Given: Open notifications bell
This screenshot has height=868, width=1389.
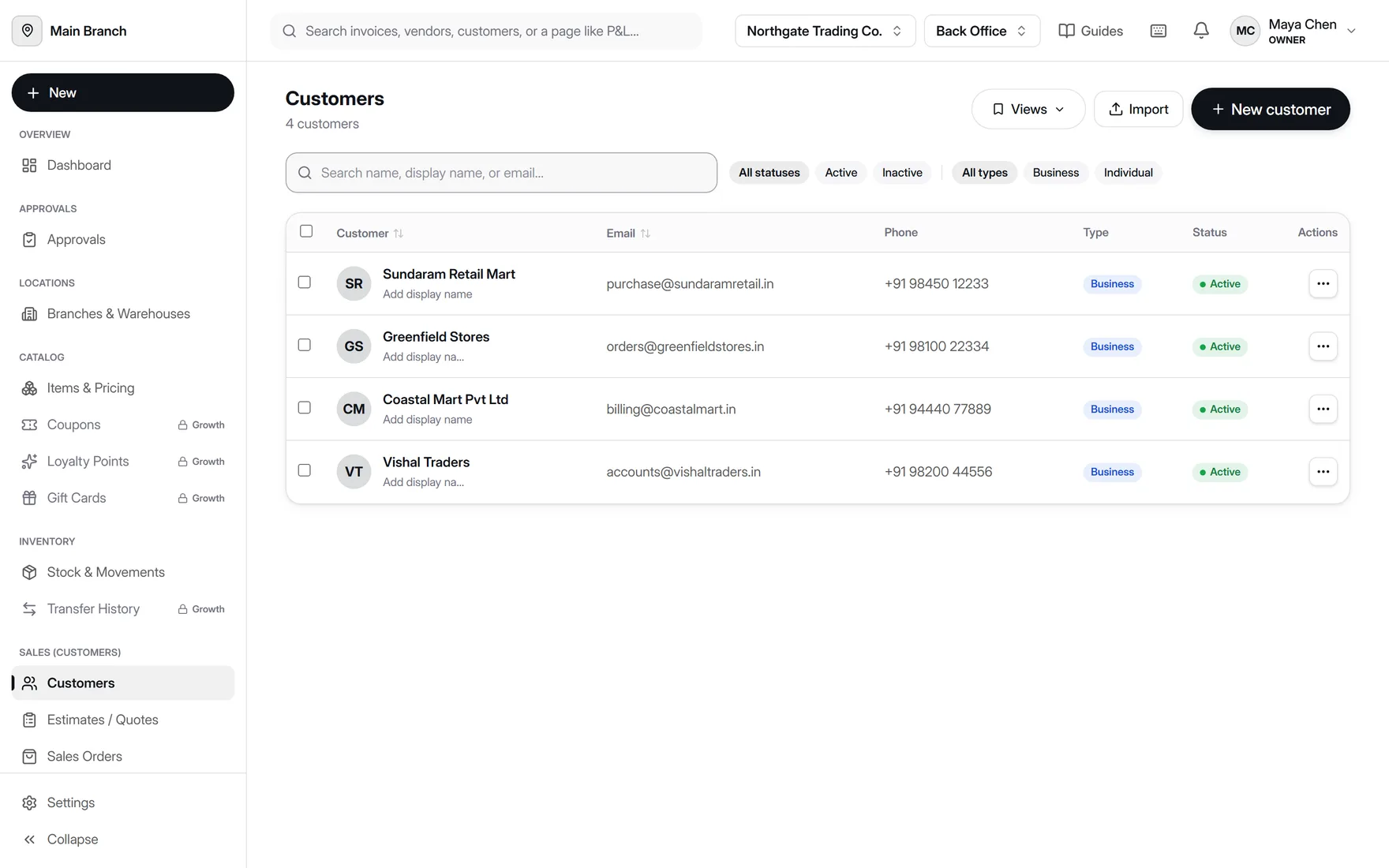Looking at the screenshot, I should pos(1200,31).
